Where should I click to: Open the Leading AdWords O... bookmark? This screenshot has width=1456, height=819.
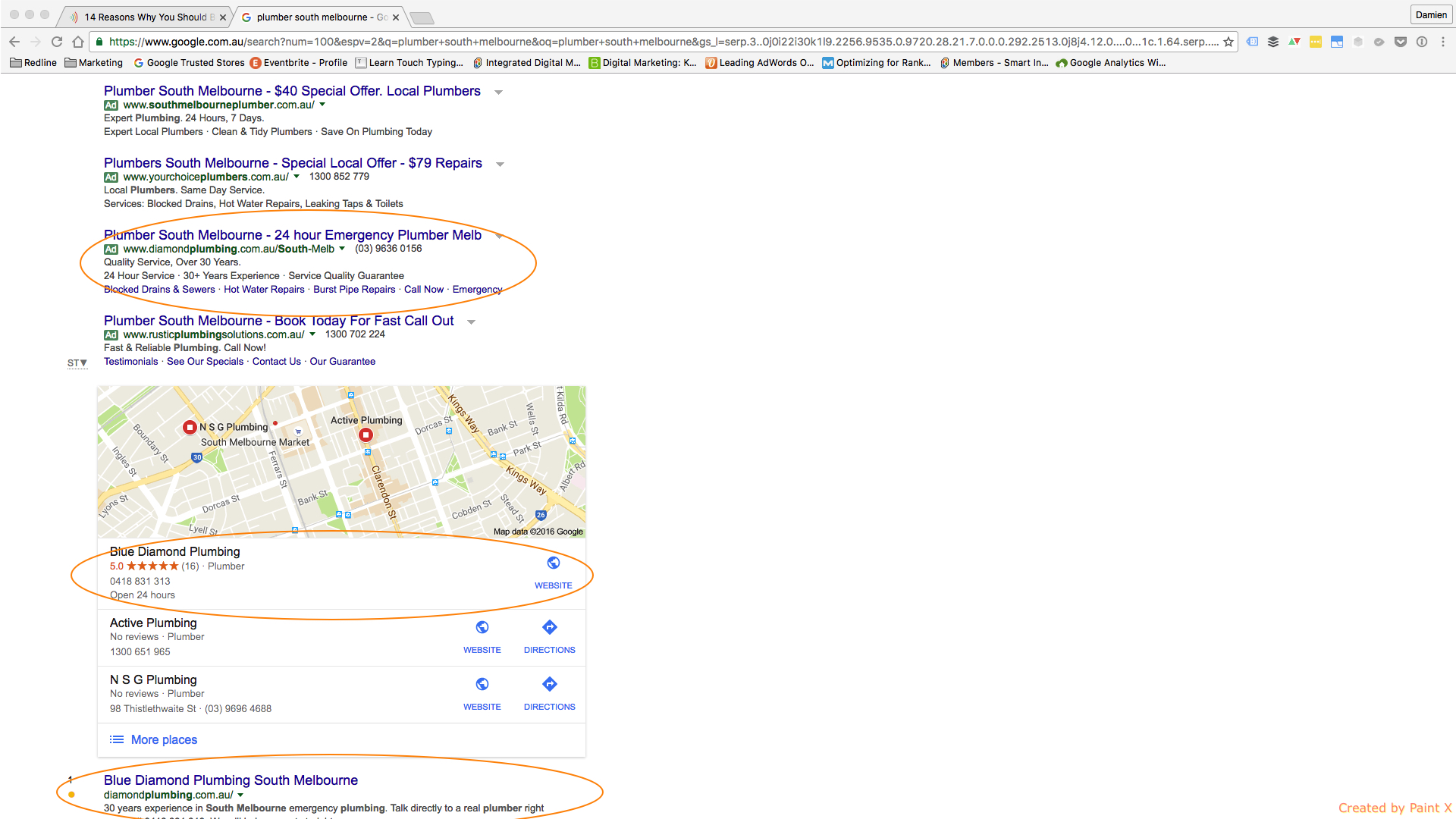click(760, 63)
